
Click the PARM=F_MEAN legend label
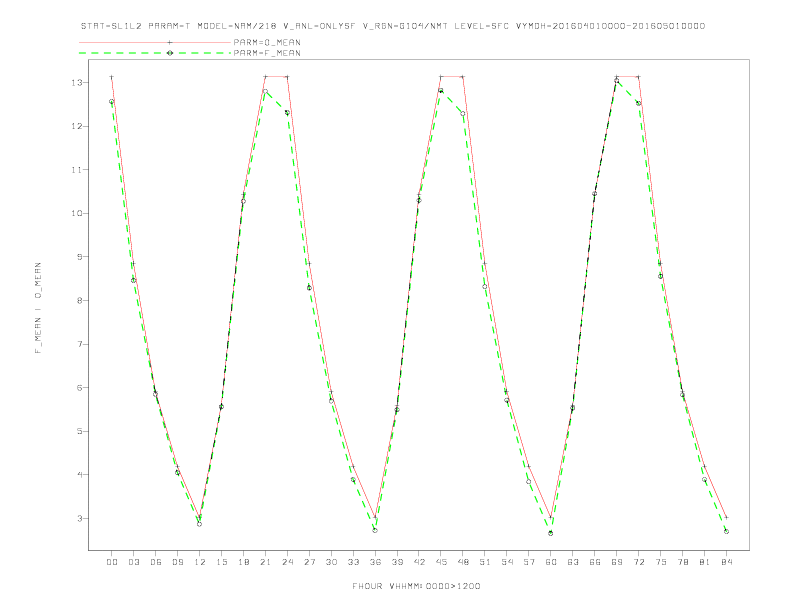pyautogui.click(x=267, y=53)
